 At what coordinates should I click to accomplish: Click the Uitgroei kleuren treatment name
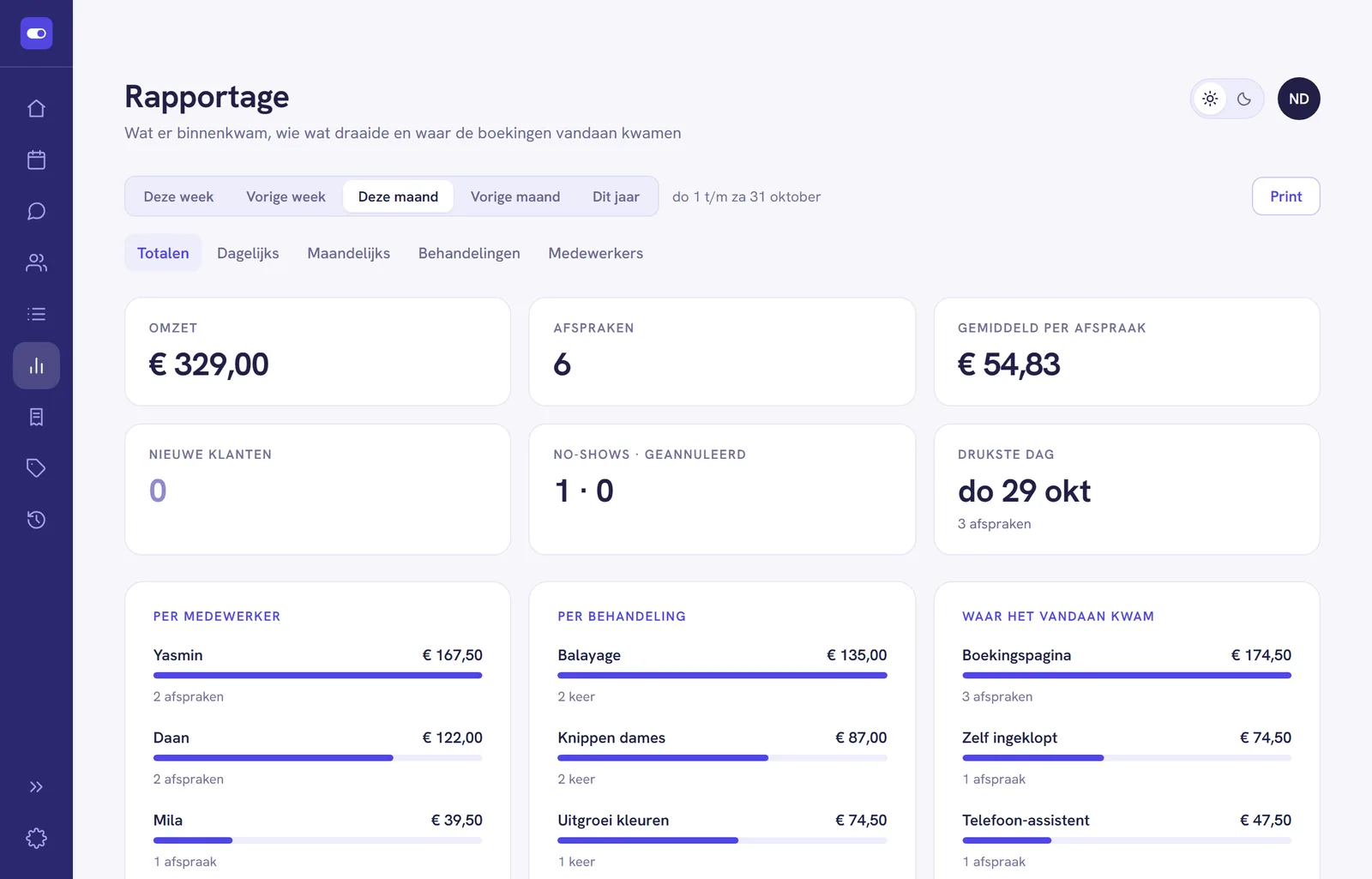[x=613, y=820]
